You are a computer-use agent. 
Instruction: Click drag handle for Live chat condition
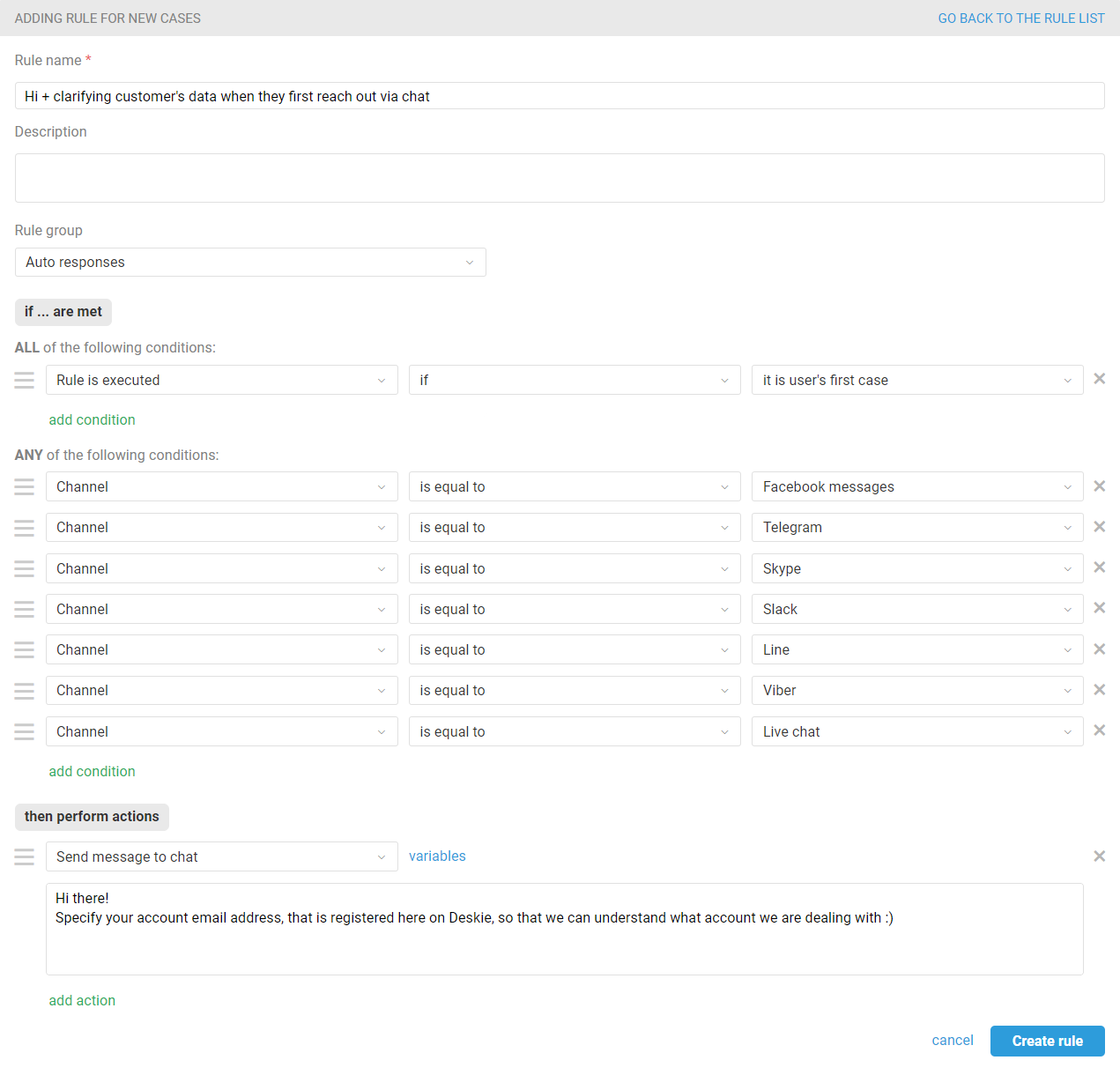tap(25, 731)
